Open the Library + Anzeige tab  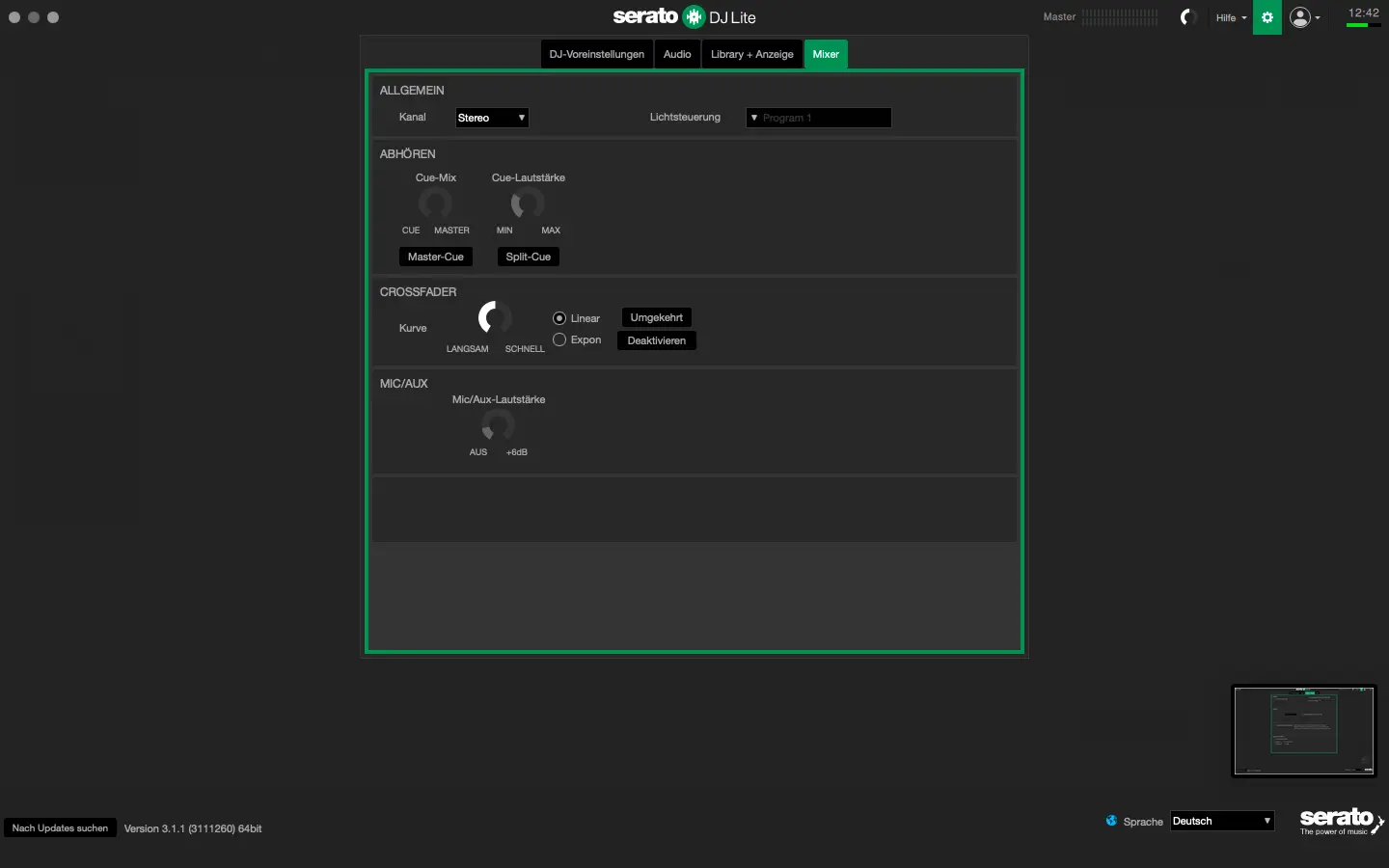click(x=751, y=54)
